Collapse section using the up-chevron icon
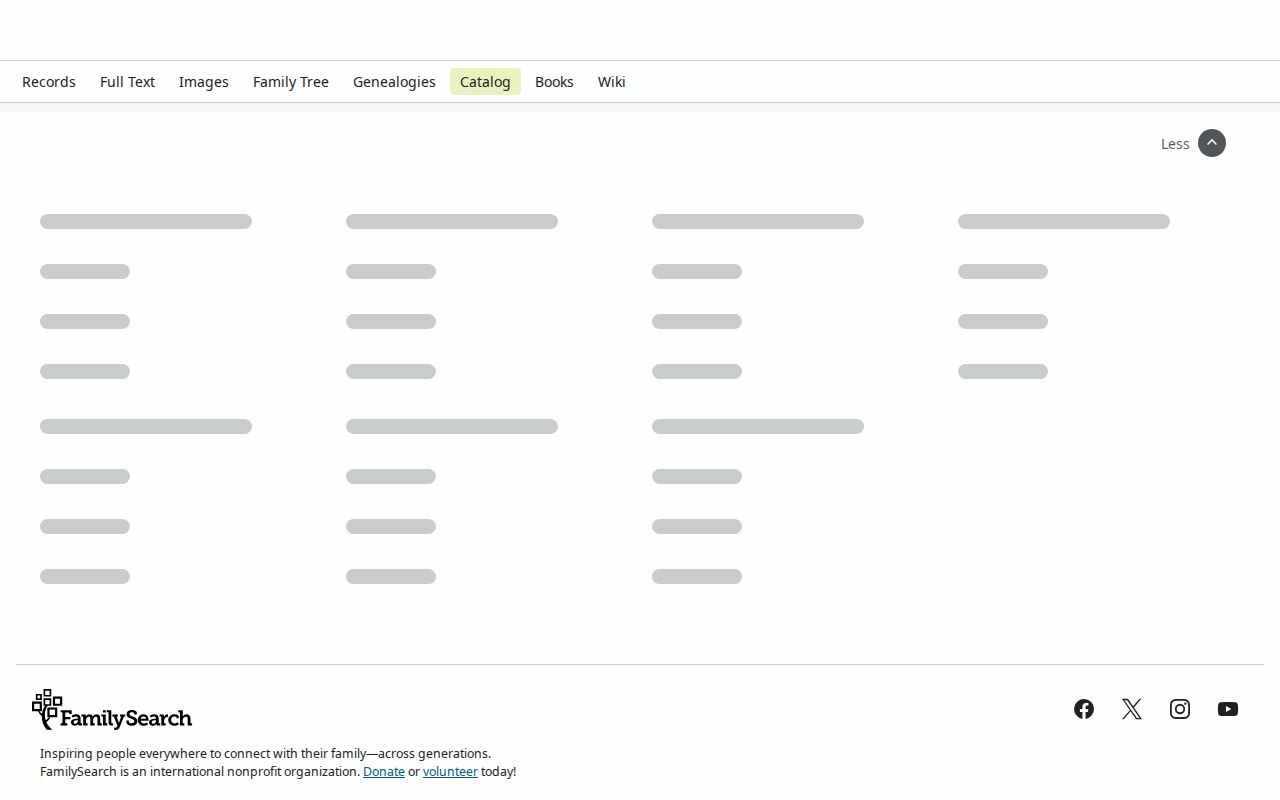Screen dimensions: 1280x800 1212,143
